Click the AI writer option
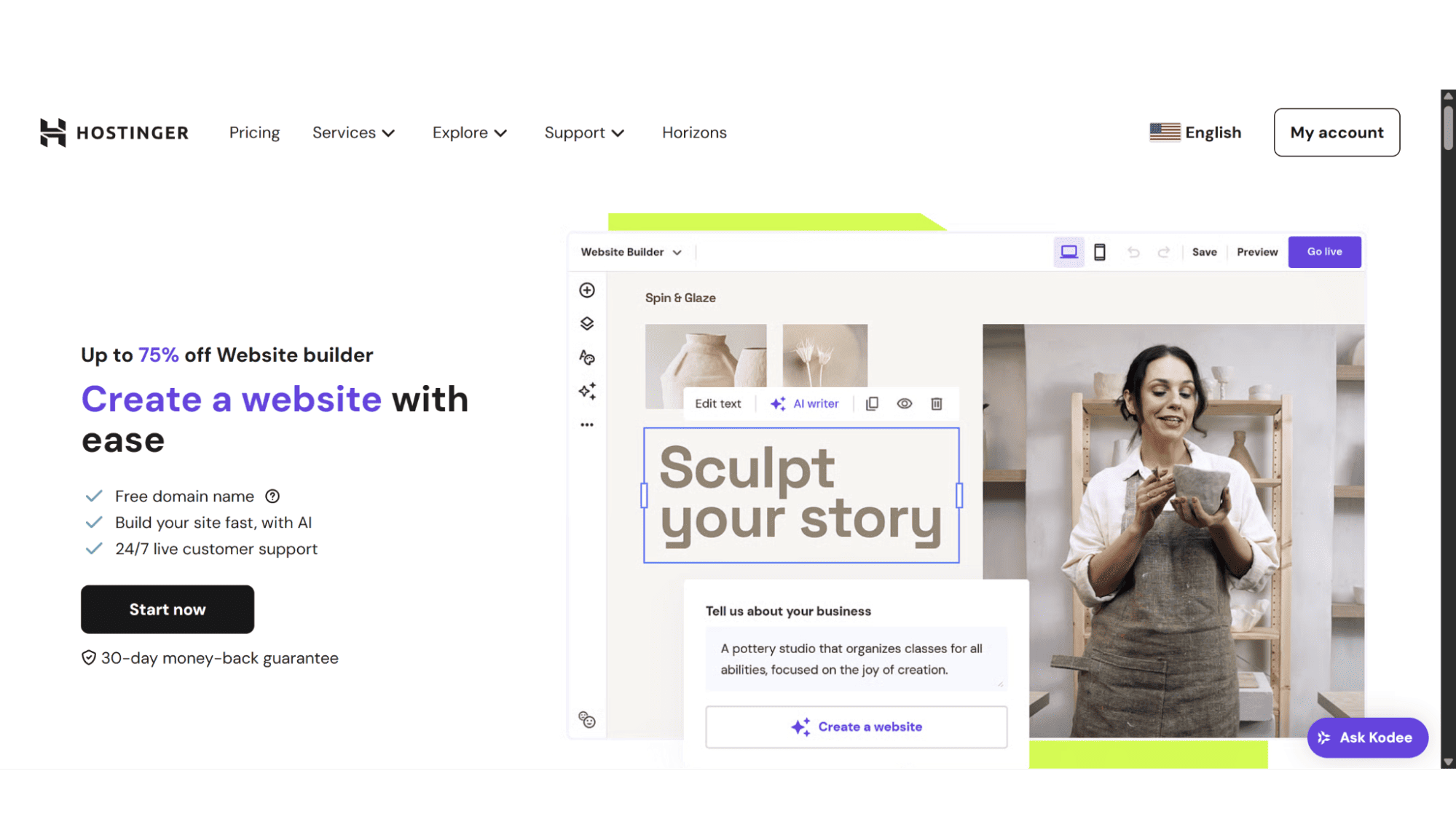This screenshot has height=819, width=1456. (x=805, y=404)
